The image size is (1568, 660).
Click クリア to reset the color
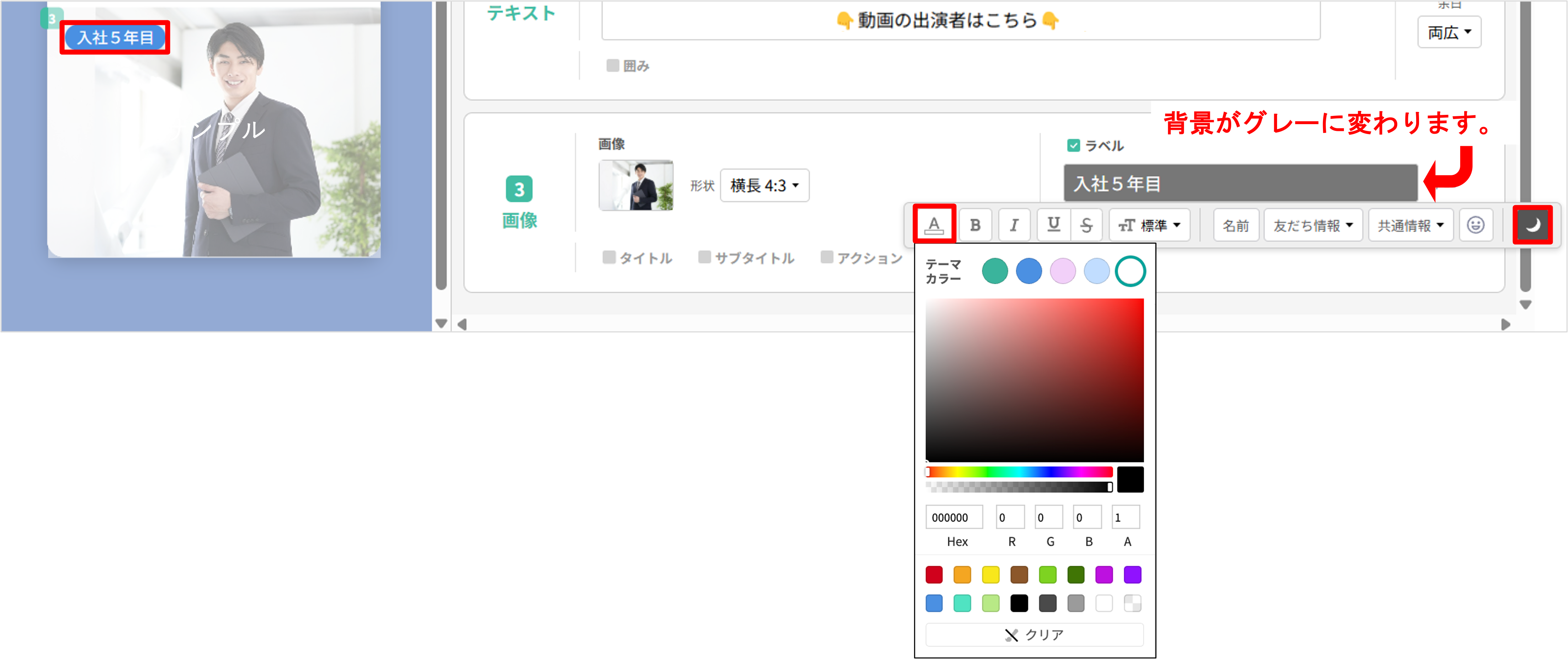click(x=1034, y=634)
